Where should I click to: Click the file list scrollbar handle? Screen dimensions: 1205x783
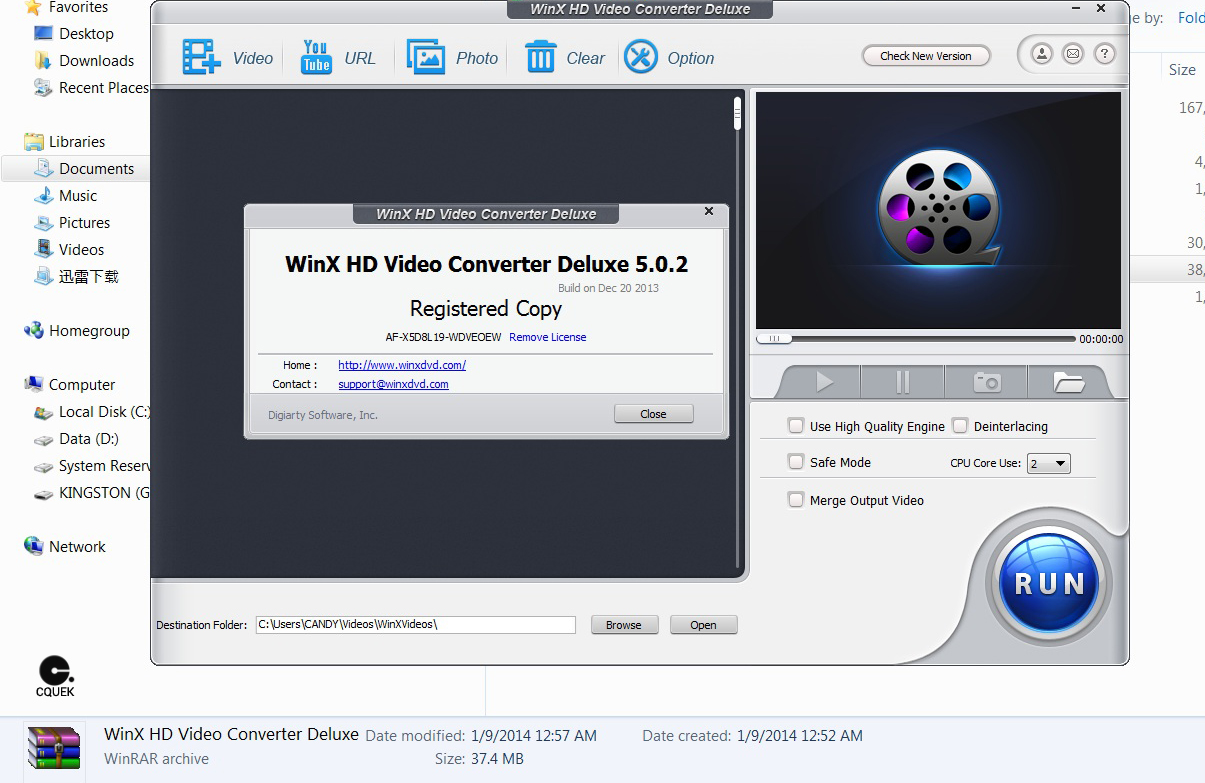737,113
